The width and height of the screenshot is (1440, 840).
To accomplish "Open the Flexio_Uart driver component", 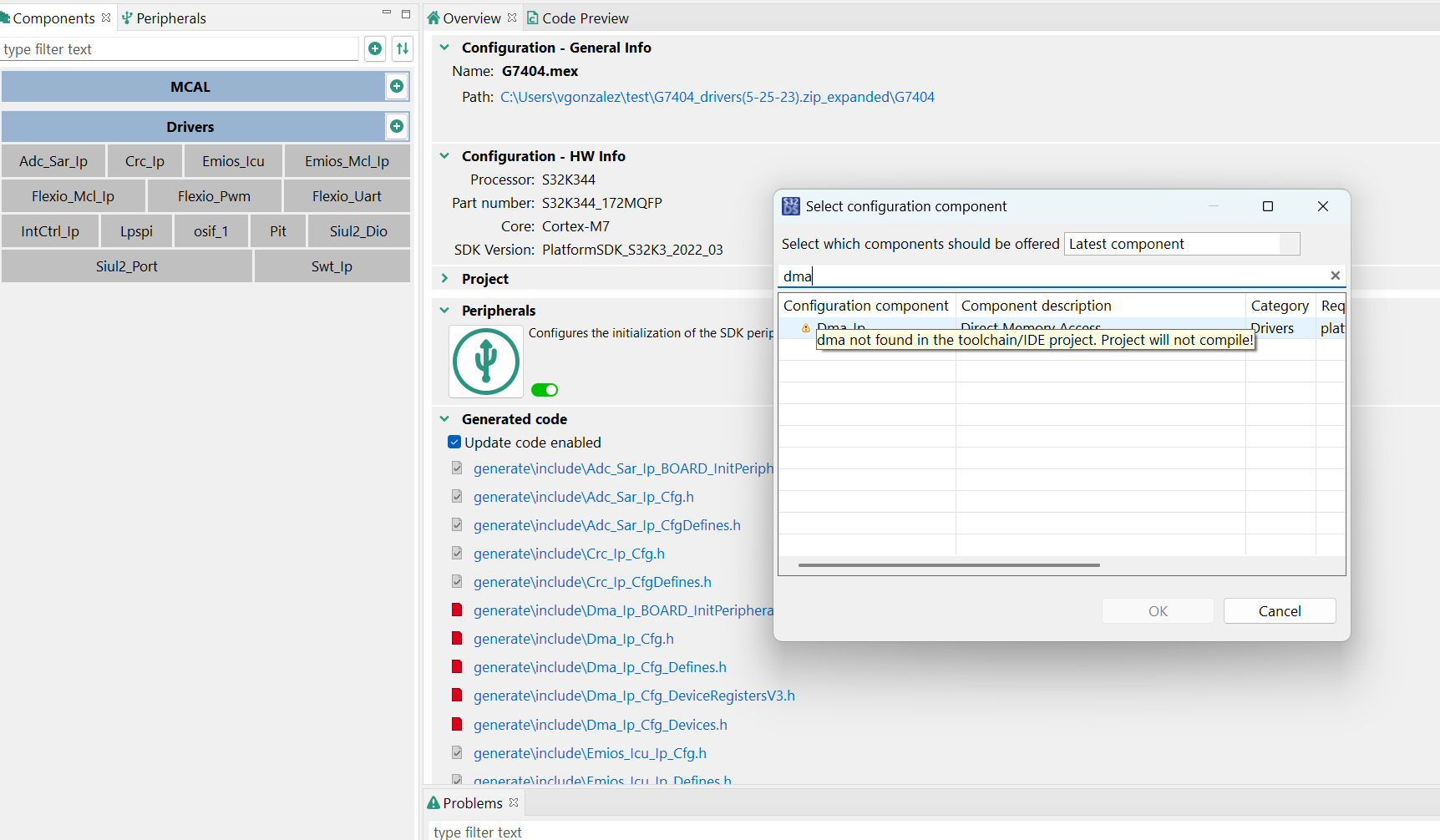I will (x=347, y=196).
